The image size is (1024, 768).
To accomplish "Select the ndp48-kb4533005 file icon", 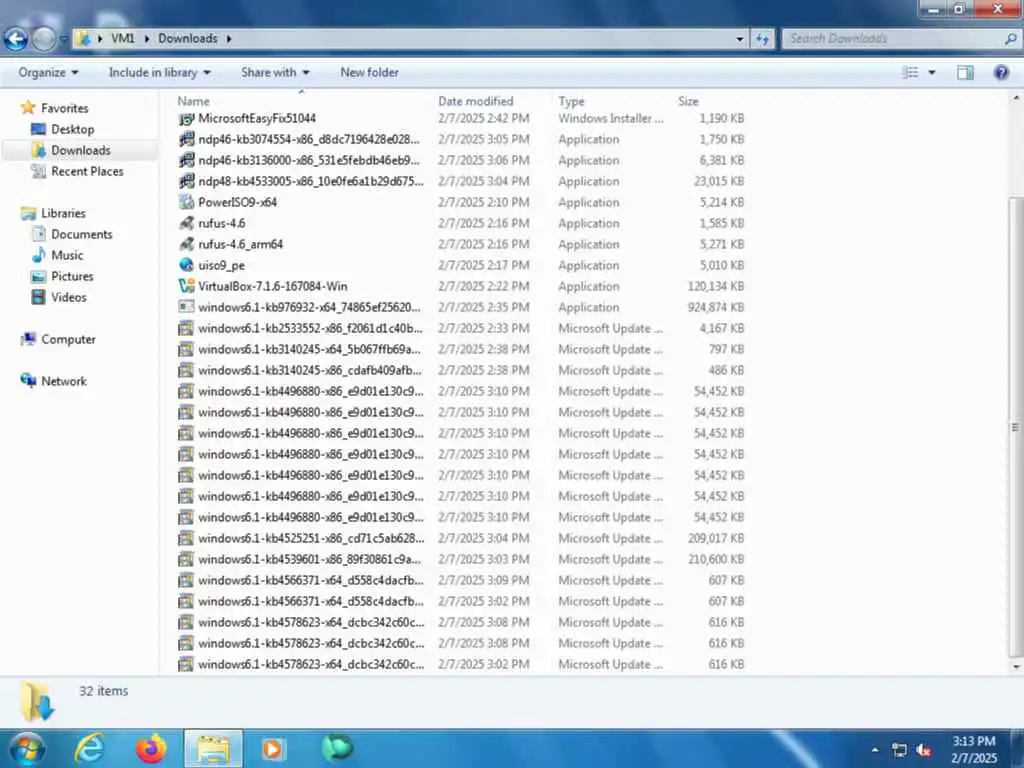I will (x=186, y=181).
